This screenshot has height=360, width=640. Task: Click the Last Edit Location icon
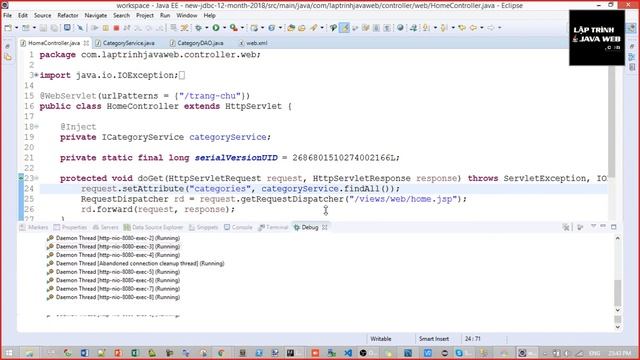coord(462,28)
